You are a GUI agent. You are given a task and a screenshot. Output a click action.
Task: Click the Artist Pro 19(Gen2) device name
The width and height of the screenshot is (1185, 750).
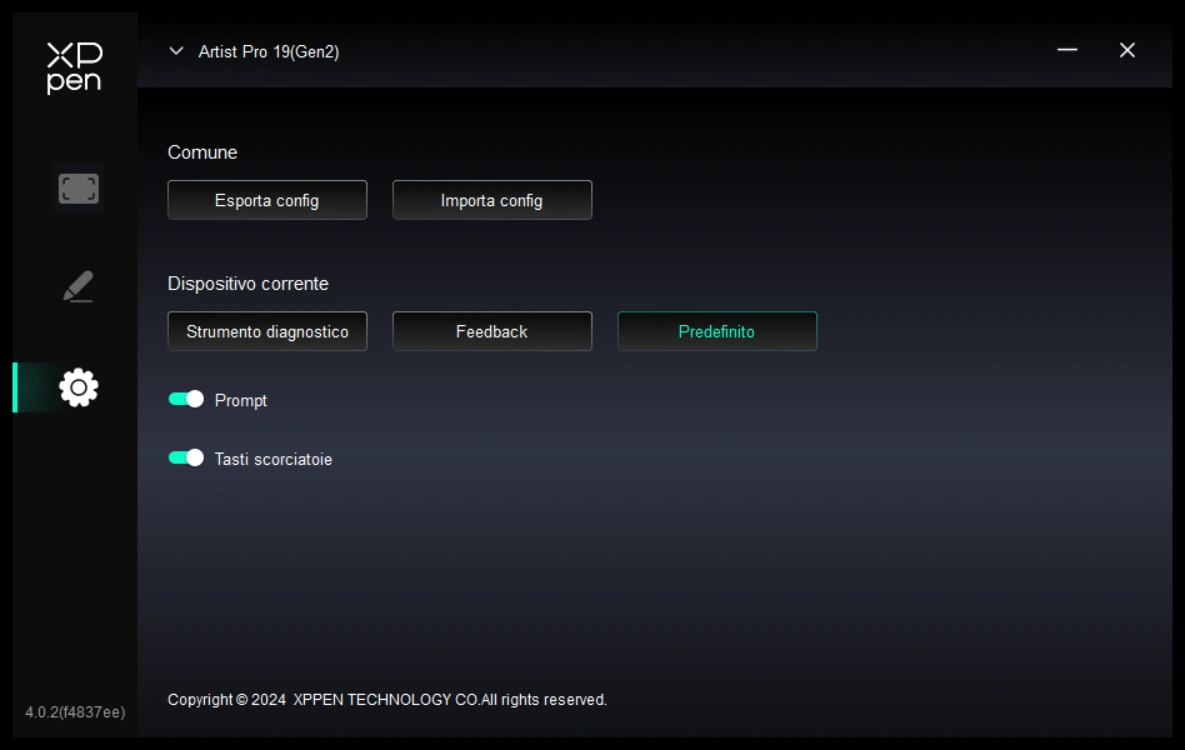click(268, 52)
